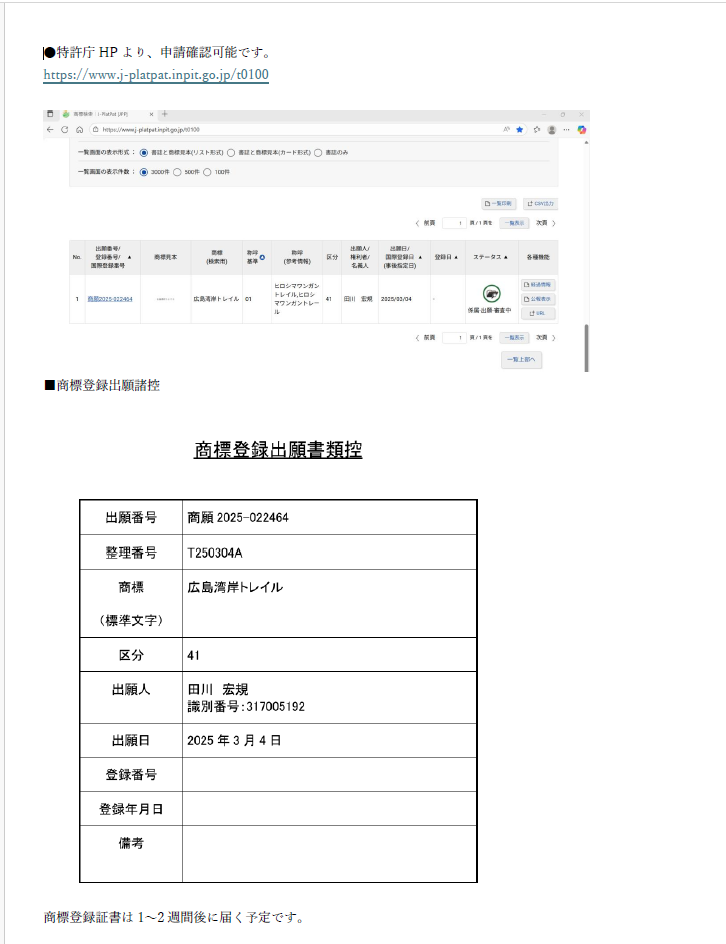Click the URL button in results row
Image resolution: width=726 pixels, height=944 pixels.
(538, 313)
